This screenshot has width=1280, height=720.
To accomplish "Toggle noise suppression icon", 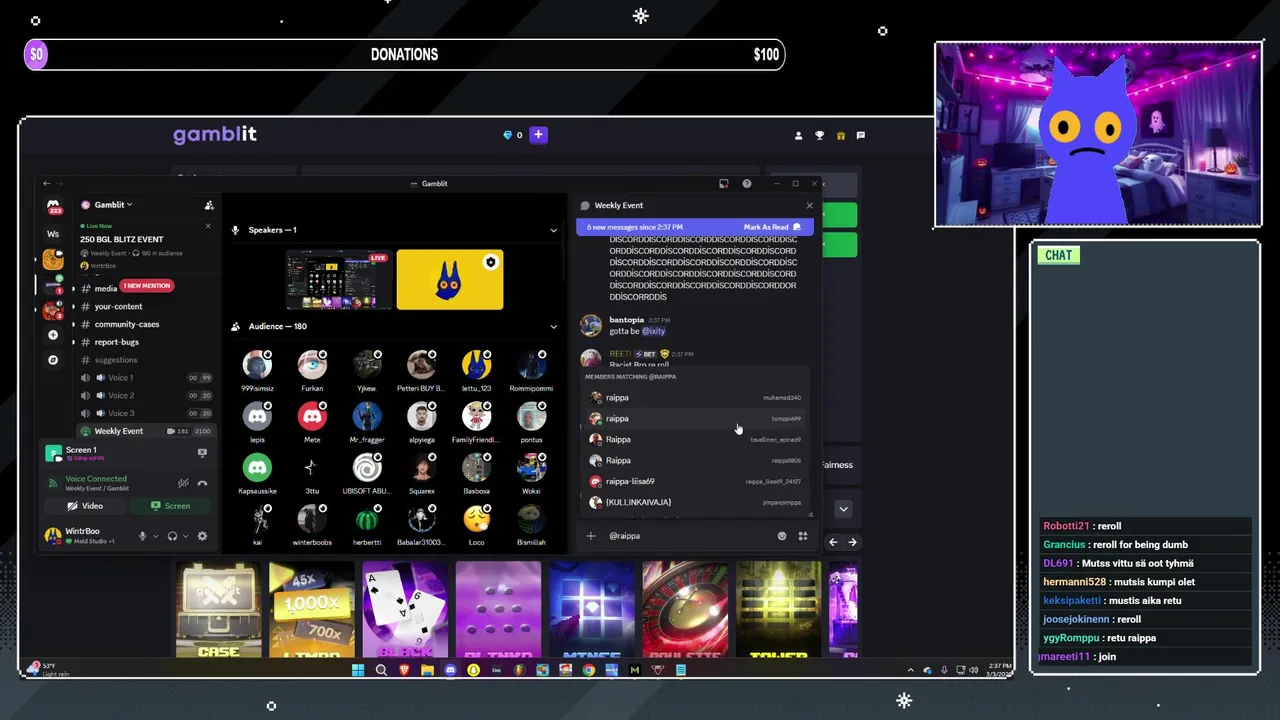I will (183, 483).
